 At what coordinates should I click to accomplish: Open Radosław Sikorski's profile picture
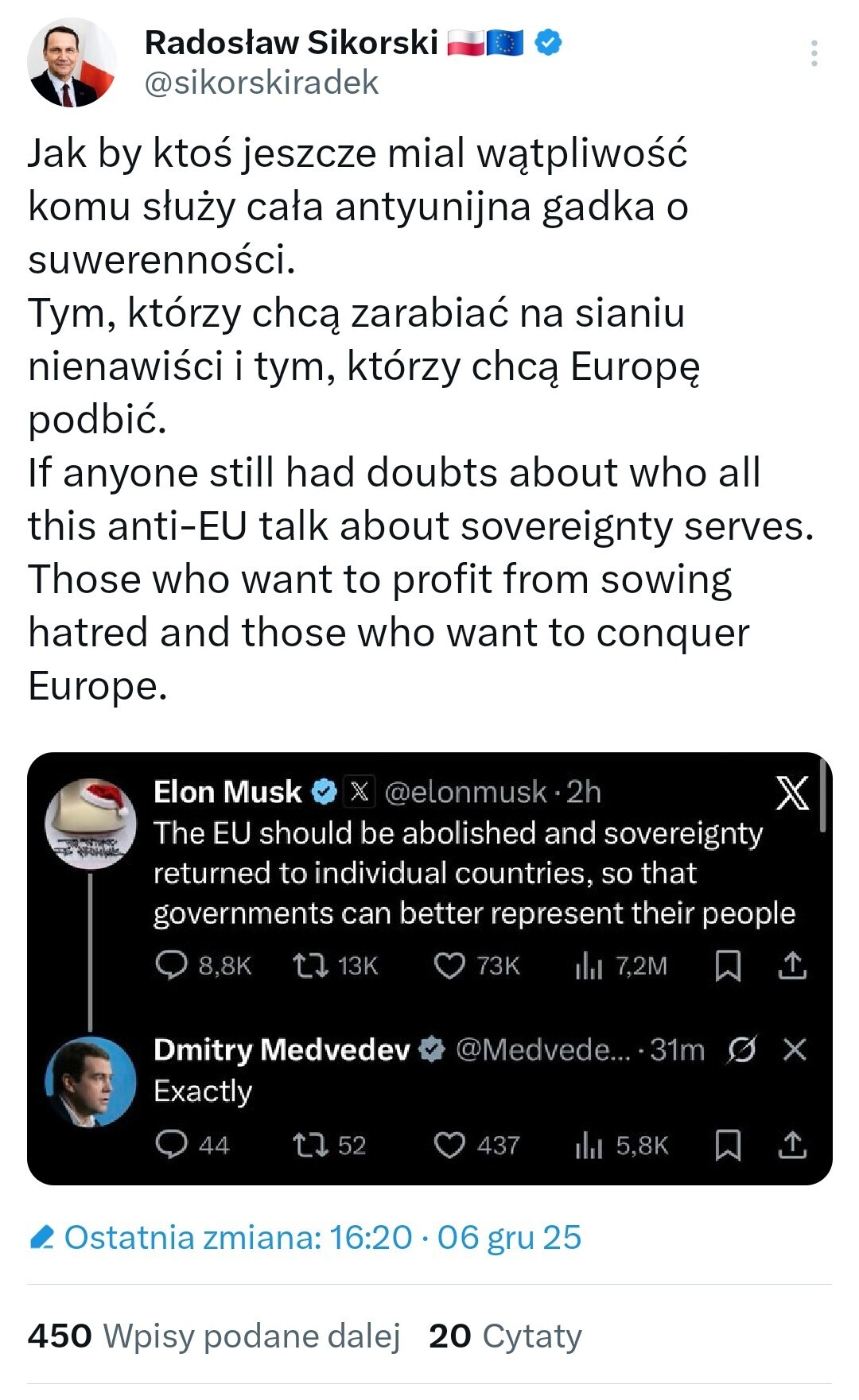click(72, 64)
